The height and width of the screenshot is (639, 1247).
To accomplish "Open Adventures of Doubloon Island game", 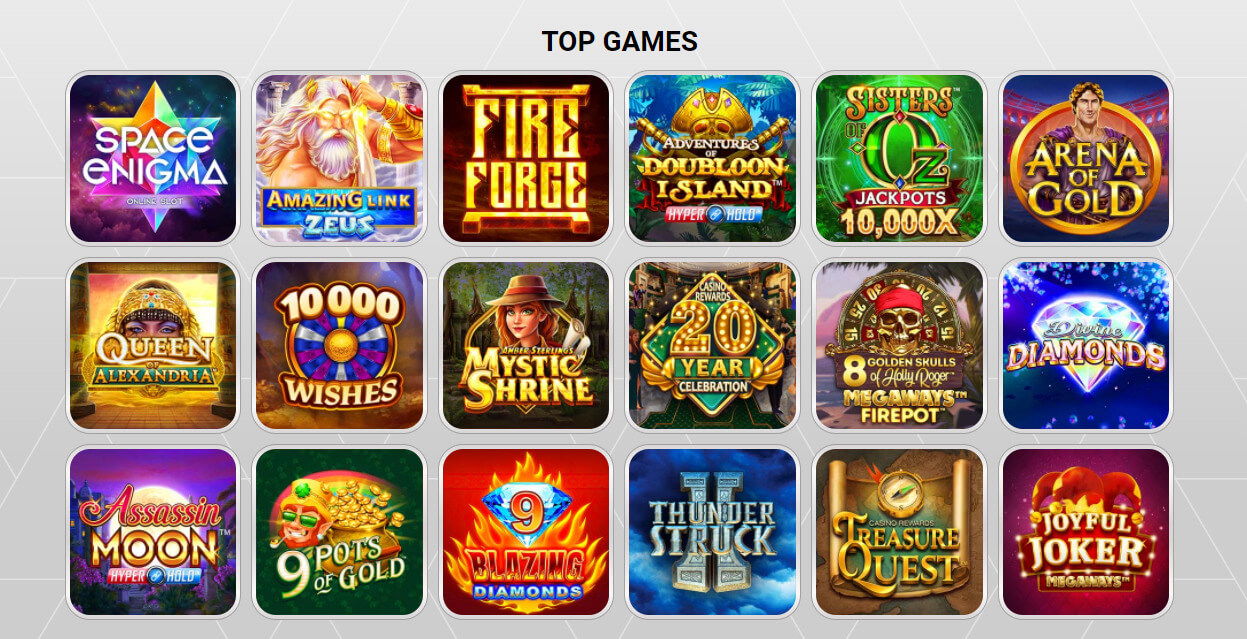I will point(712,158).
